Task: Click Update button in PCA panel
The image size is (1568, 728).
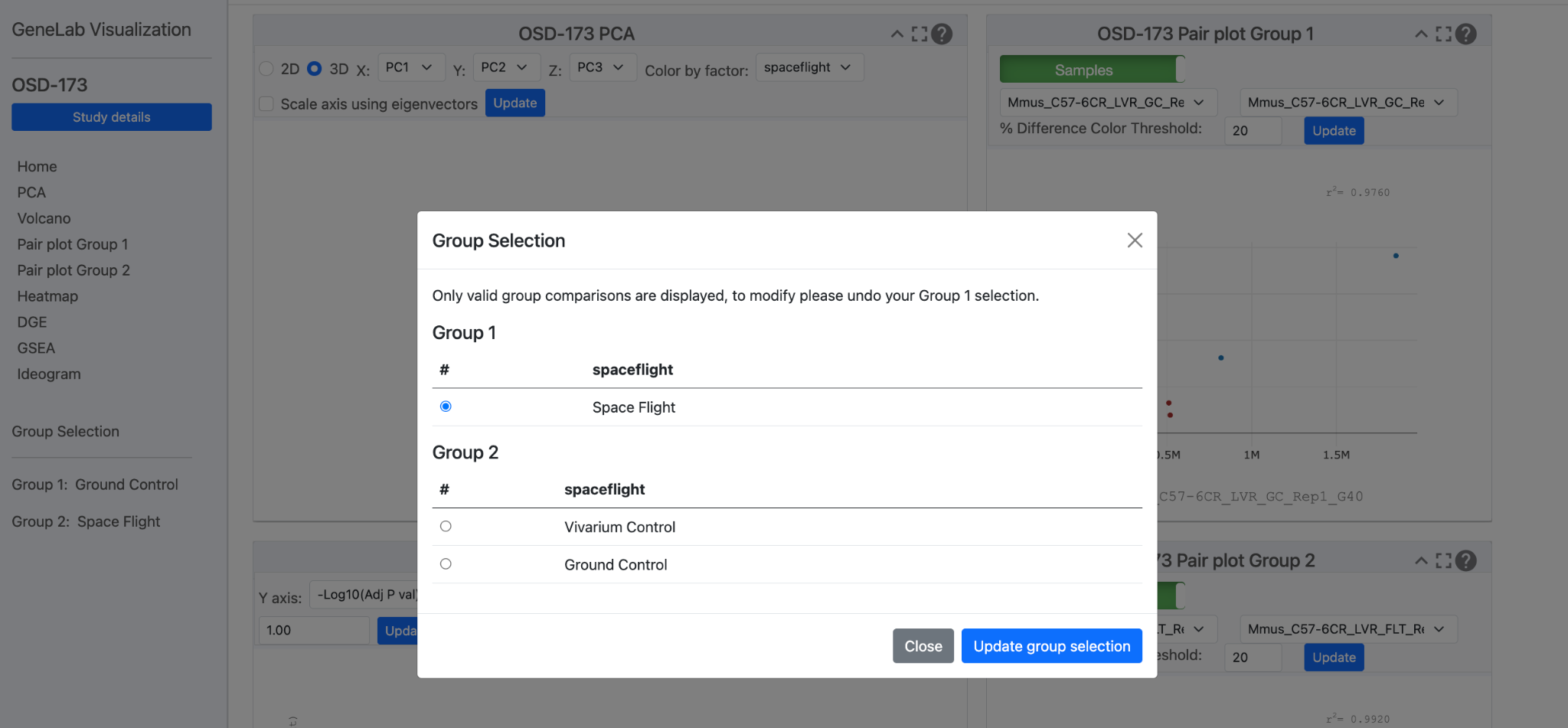Action: click(x=515, y=103)
